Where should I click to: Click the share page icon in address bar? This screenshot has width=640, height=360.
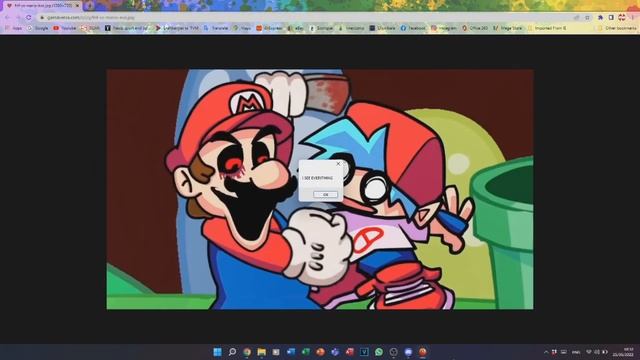tap(576, 18)
